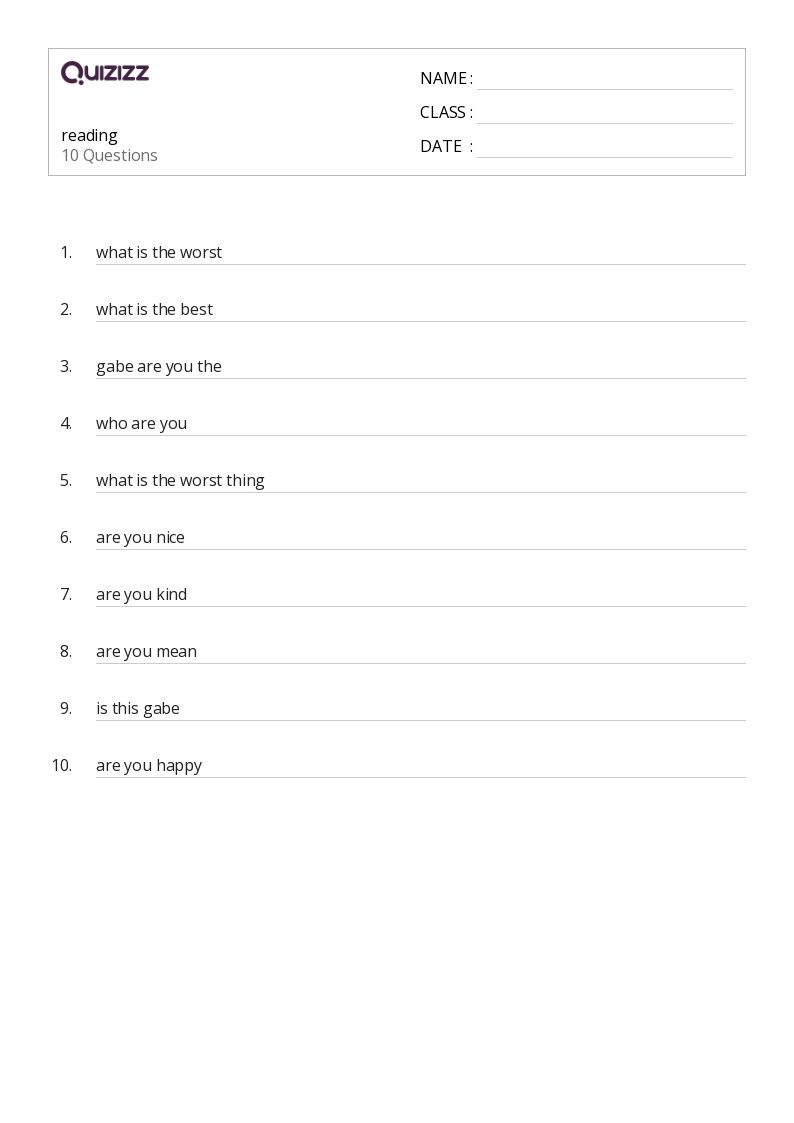Click the 'reading' quiz title
Screen dimensions: 794x1123
click(x=89, y=135)
